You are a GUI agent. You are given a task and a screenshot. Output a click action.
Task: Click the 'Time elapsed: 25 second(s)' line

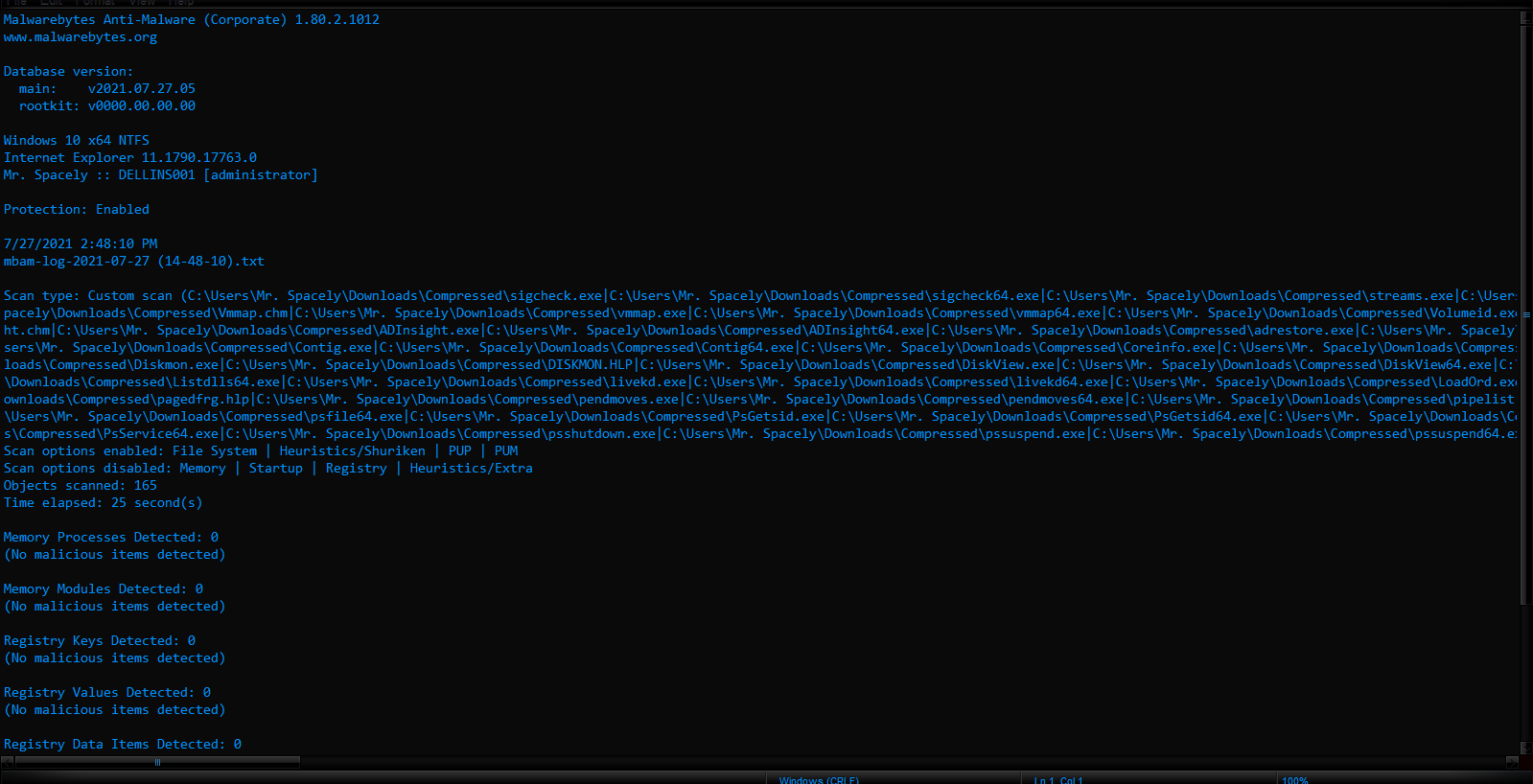coord(104,502)
